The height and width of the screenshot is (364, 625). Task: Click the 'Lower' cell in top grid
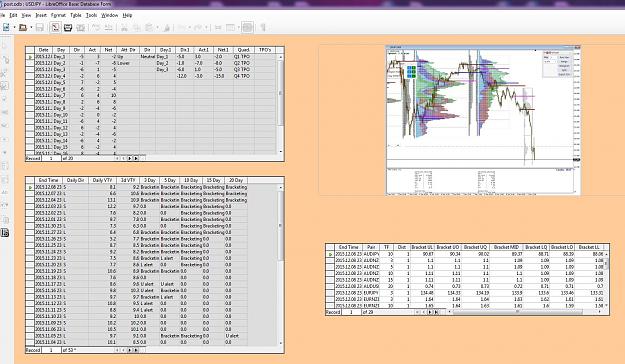(x=128, y=63)
